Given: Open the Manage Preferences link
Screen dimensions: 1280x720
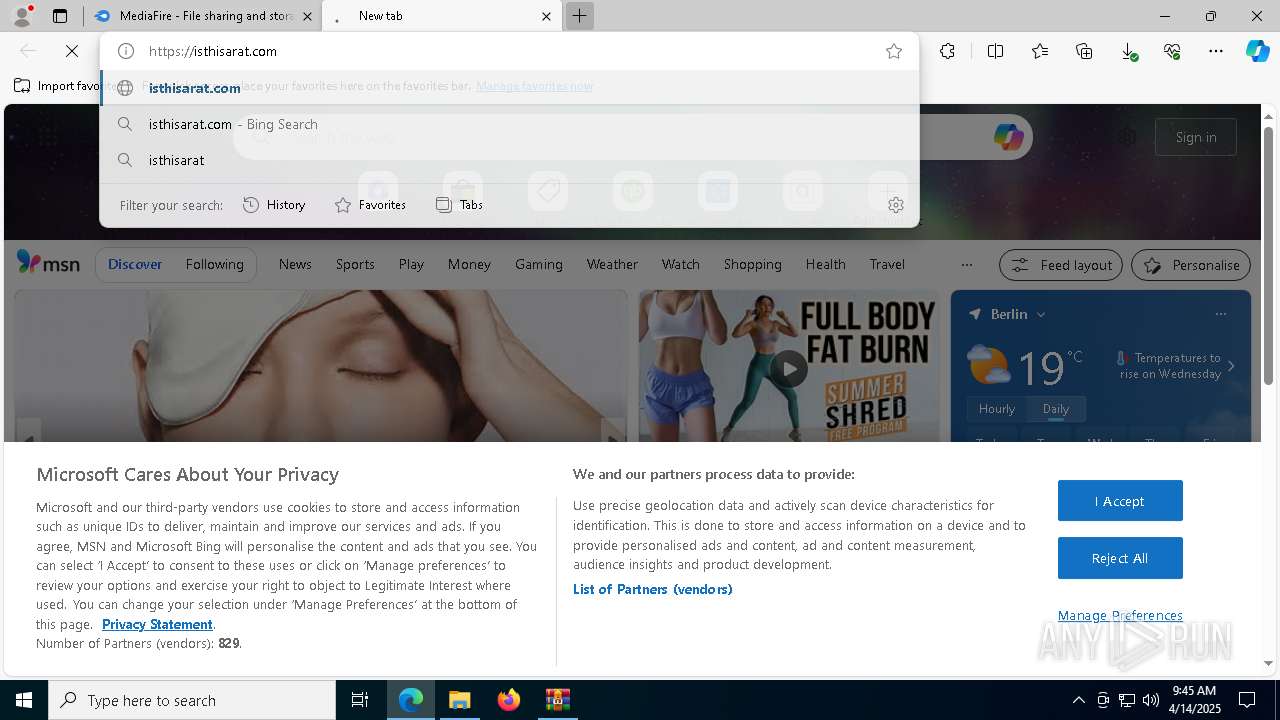Looking at the screenshot, I should click(x=1120, y=615).
